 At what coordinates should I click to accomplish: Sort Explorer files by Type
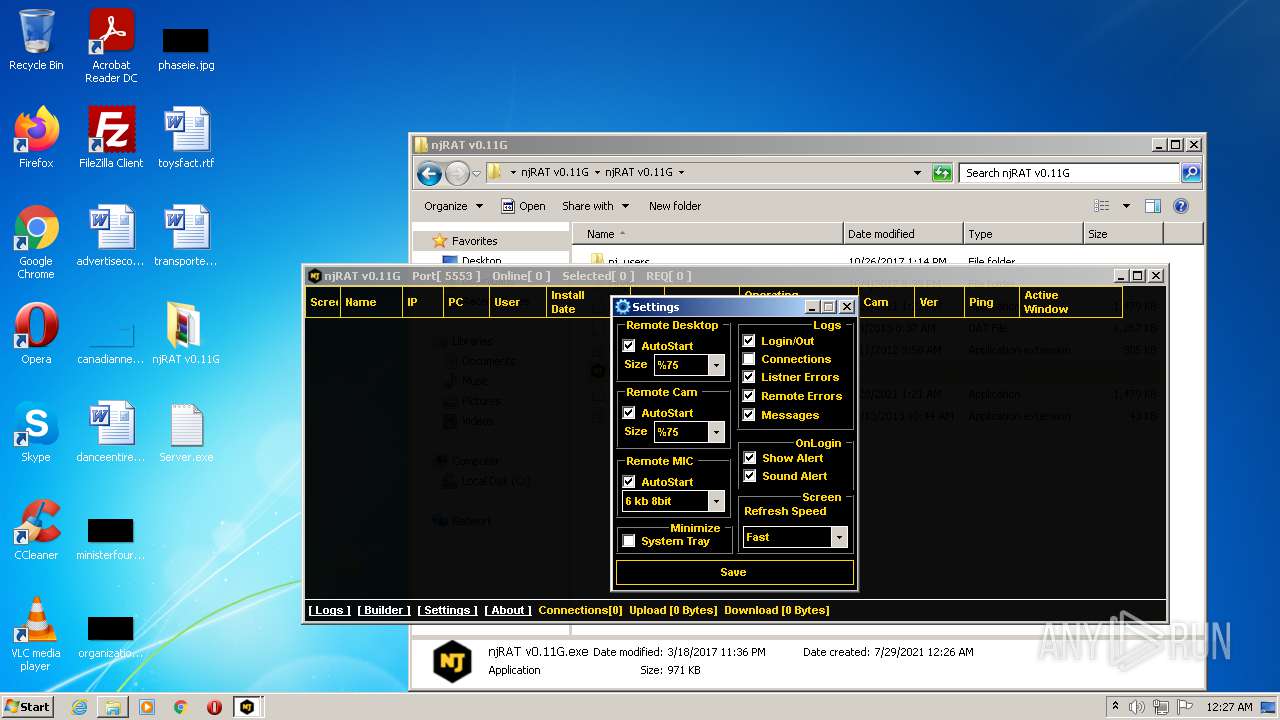[x=1023, y=234]
